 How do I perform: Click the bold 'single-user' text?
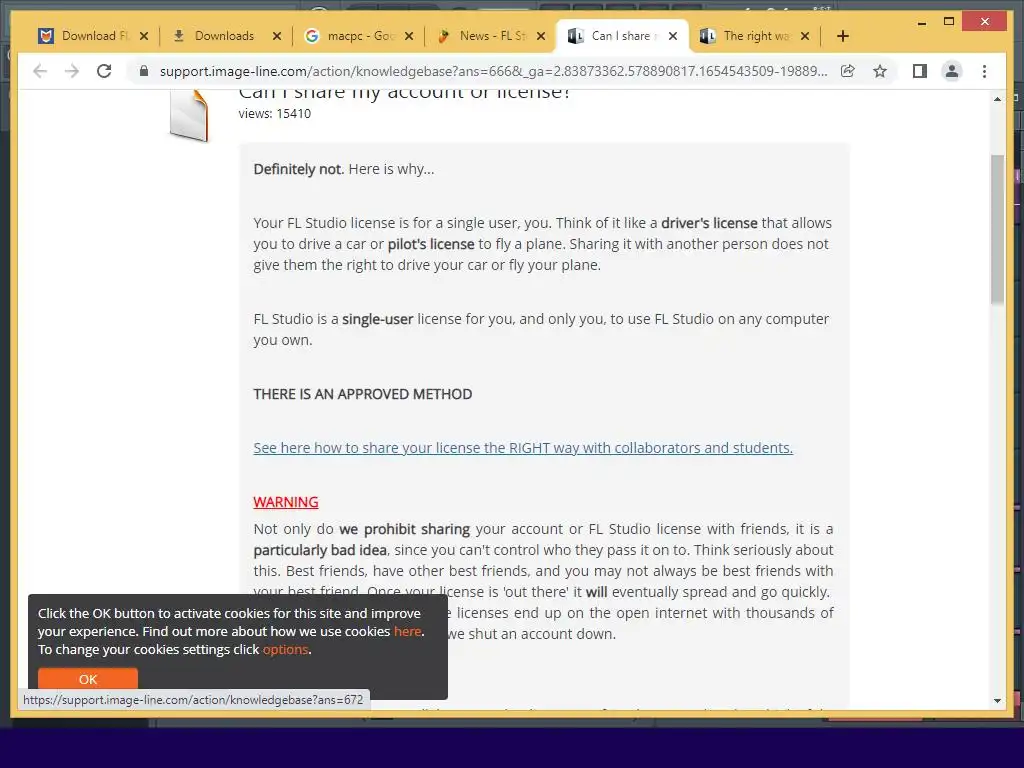tap(377, 319)
